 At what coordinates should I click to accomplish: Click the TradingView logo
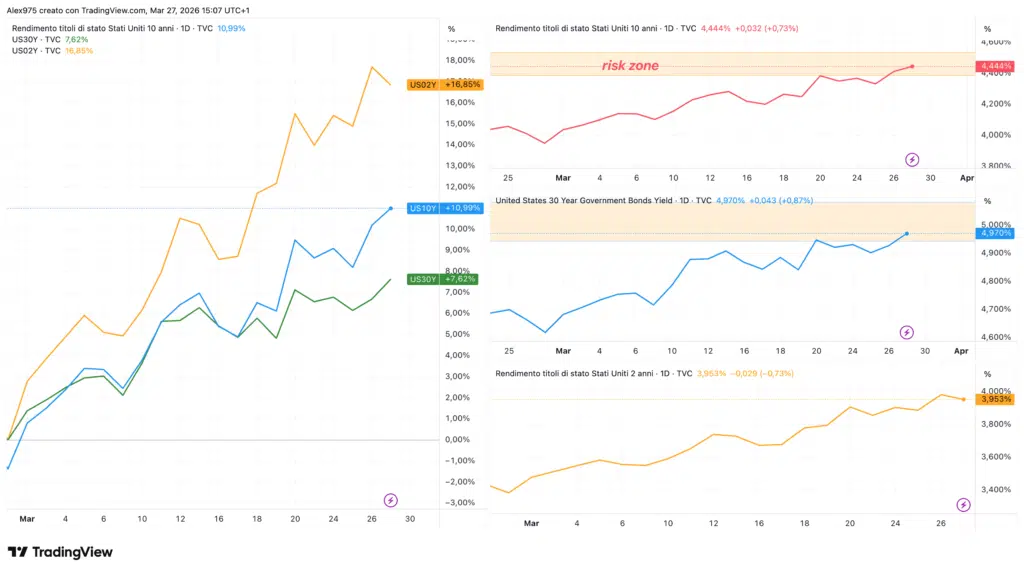[60, 552]
